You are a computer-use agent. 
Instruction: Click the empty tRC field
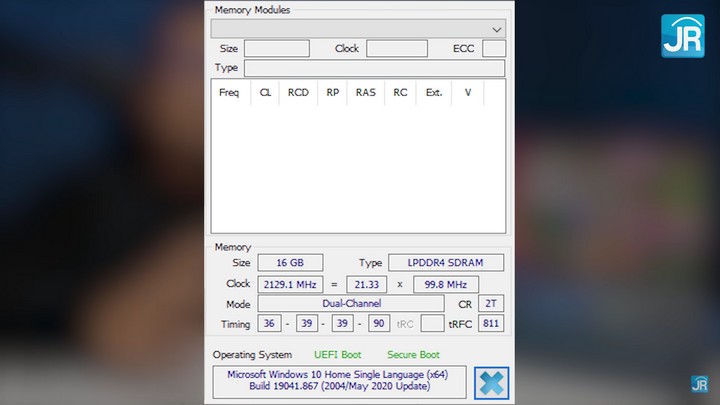(x=432, y=323)
